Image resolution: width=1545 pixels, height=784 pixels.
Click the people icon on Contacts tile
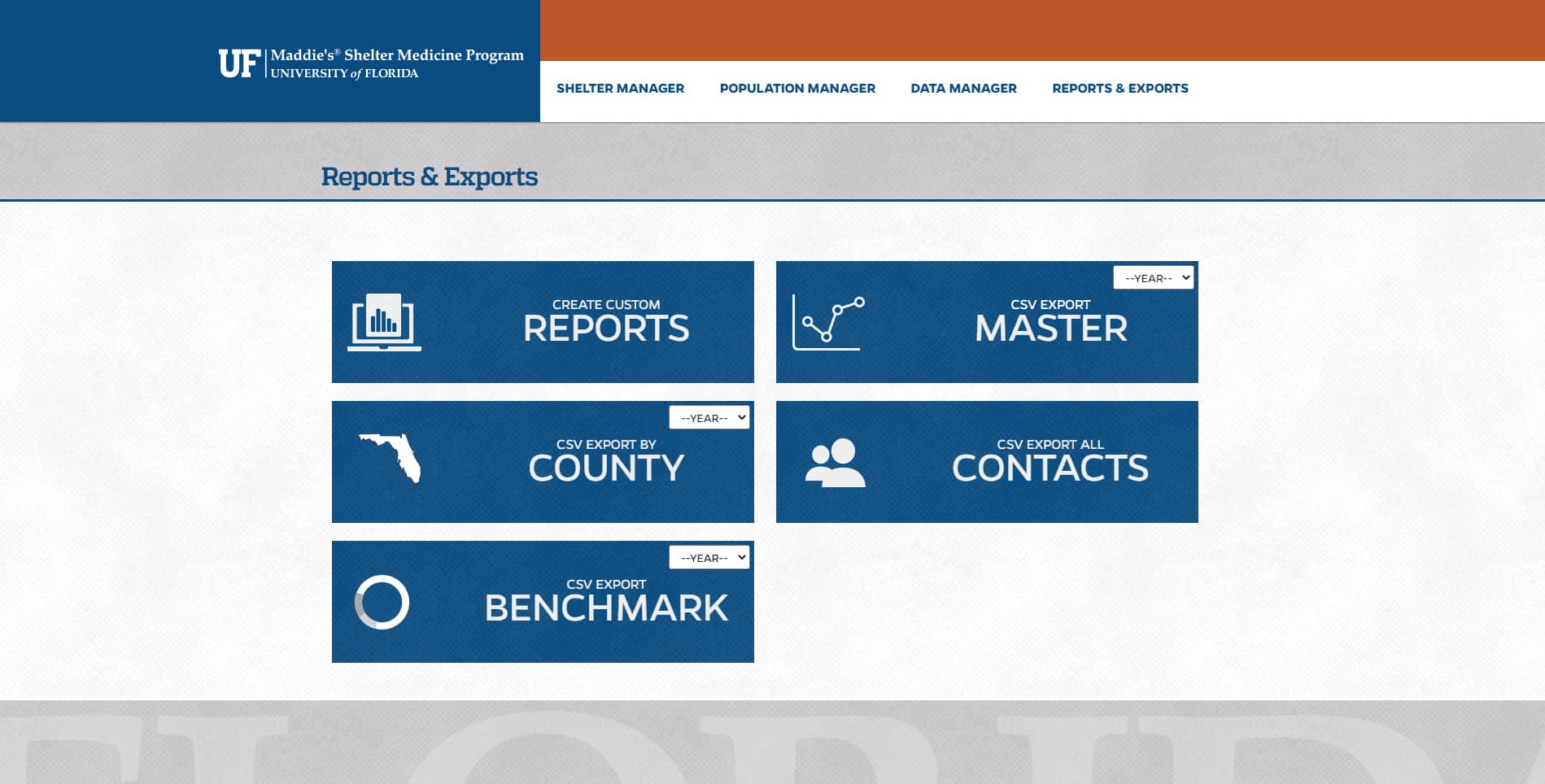[835, 463]
